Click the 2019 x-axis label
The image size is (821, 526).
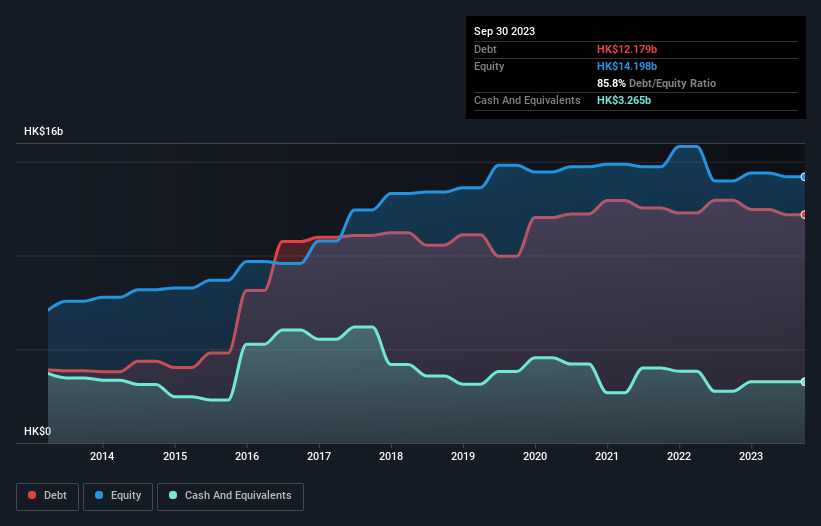click(x=463, y=456)
